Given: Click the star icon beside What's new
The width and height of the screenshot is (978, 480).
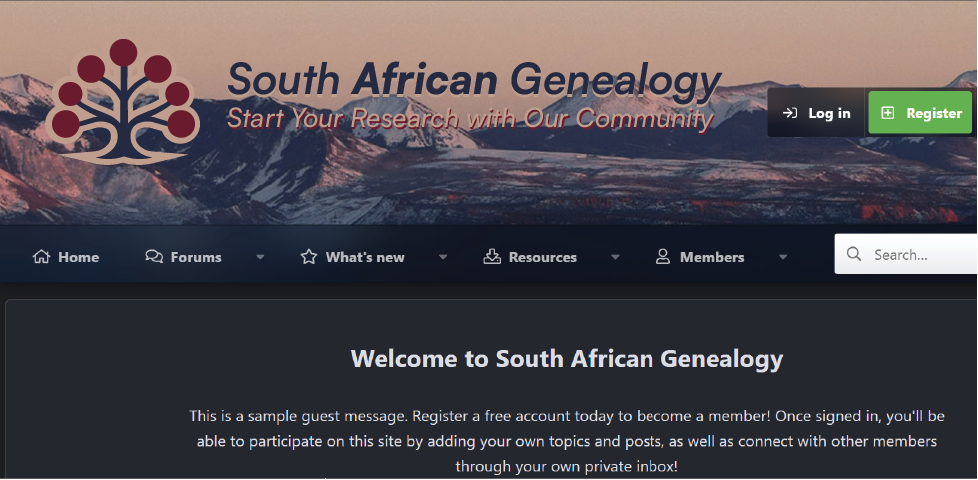Looking at the screenshot, I should click(309, 257).
